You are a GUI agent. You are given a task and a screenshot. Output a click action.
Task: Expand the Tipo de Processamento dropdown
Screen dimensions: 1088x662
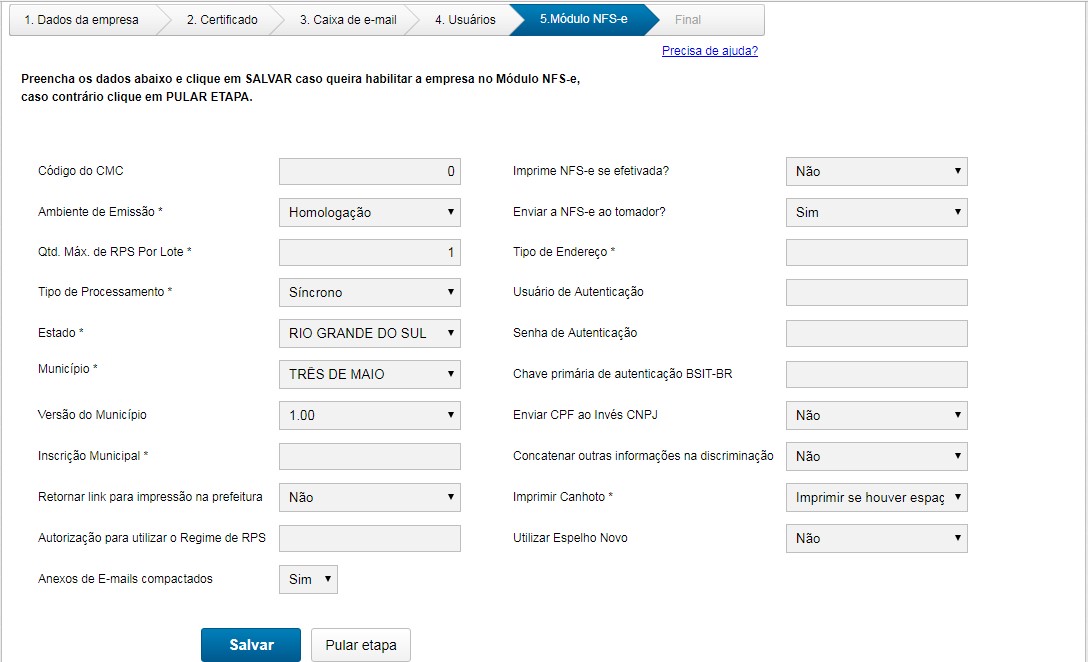(x=369, y=293)
